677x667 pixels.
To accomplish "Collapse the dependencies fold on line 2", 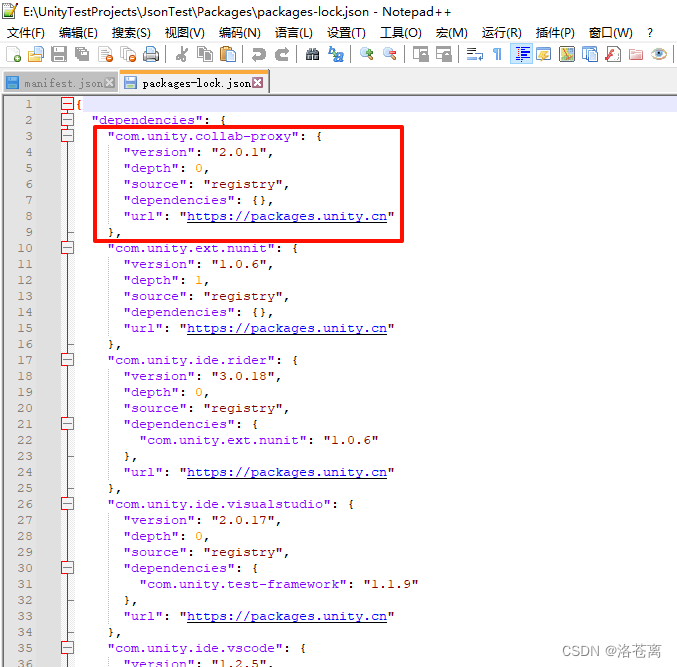I will pyautogui.click(x=67, y=120).
